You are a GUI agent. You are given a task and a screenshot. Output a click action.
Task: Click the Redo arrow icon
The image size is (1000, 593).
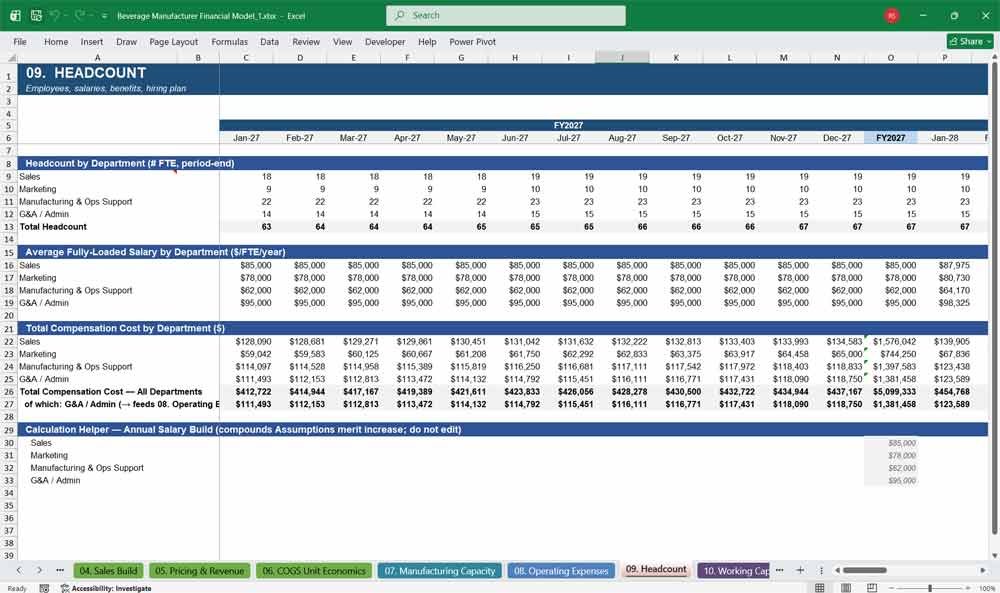click(x=79, y=15)
